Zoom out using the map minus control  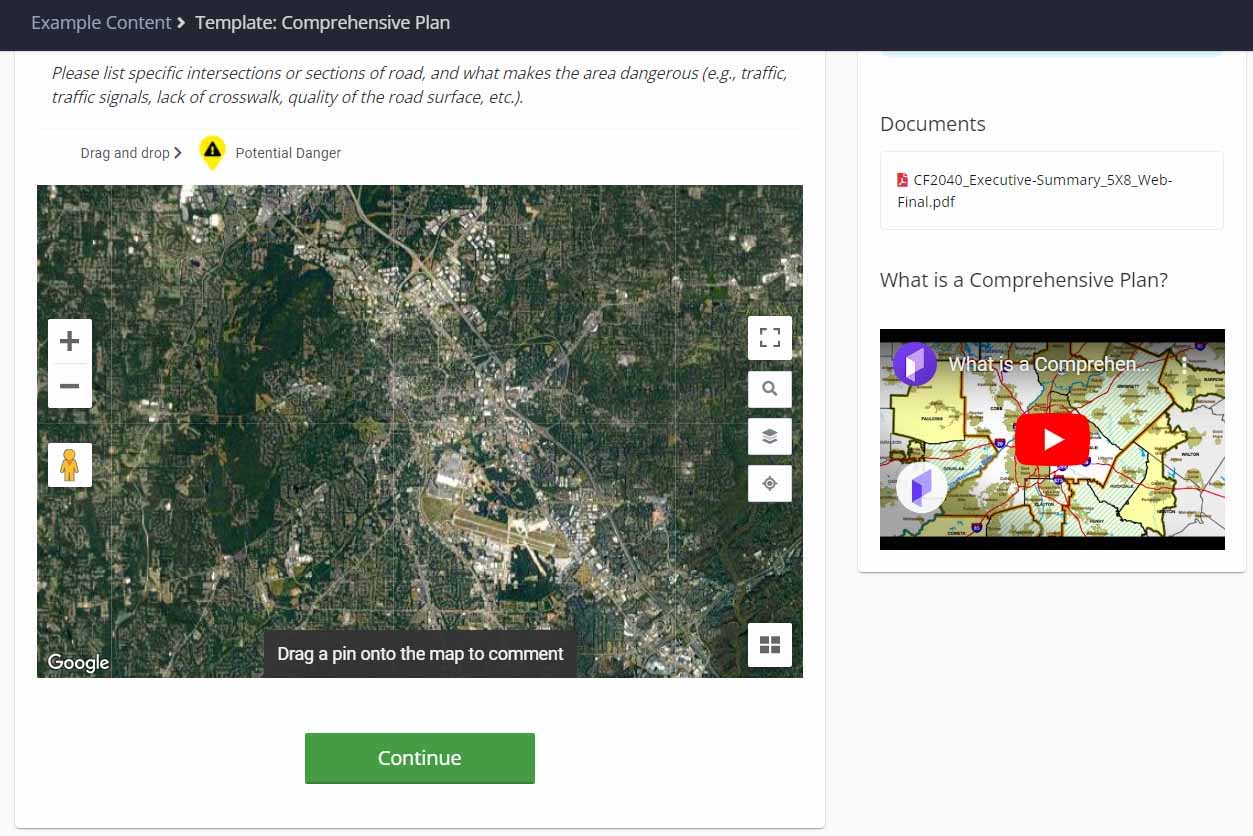tap(69, 386)
